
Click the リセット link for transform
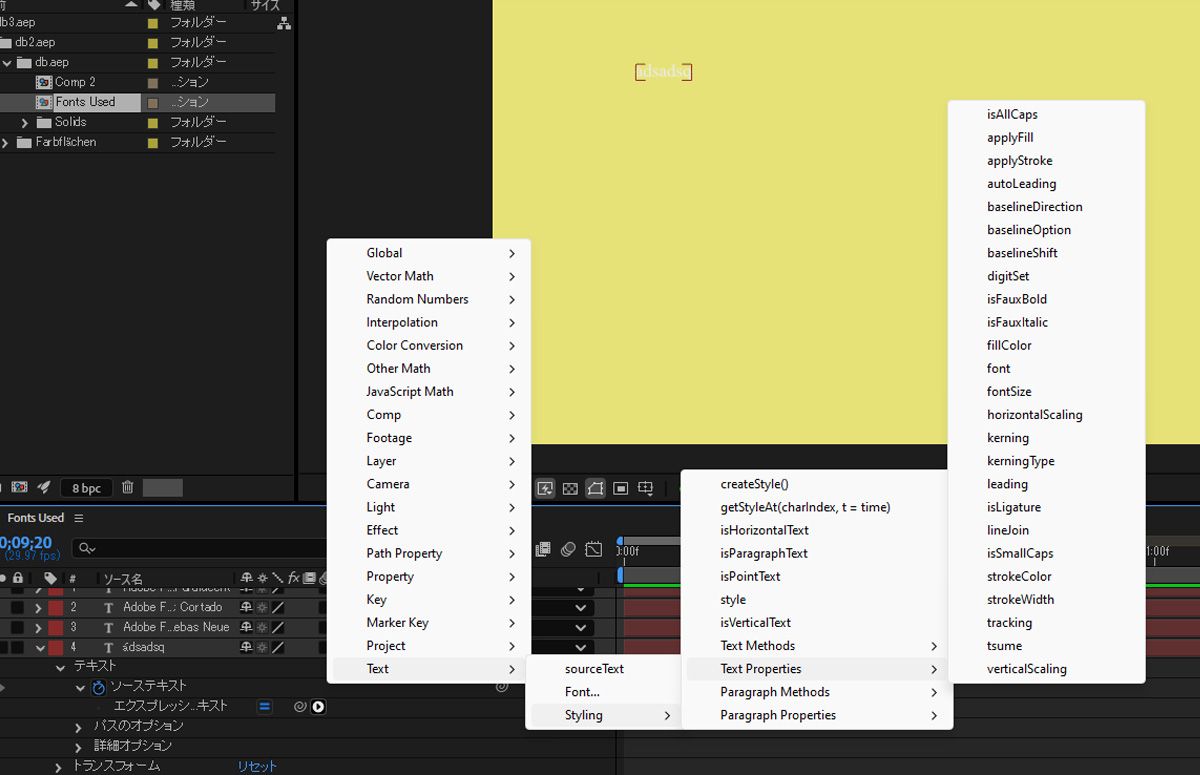click(x=257, y=766)
